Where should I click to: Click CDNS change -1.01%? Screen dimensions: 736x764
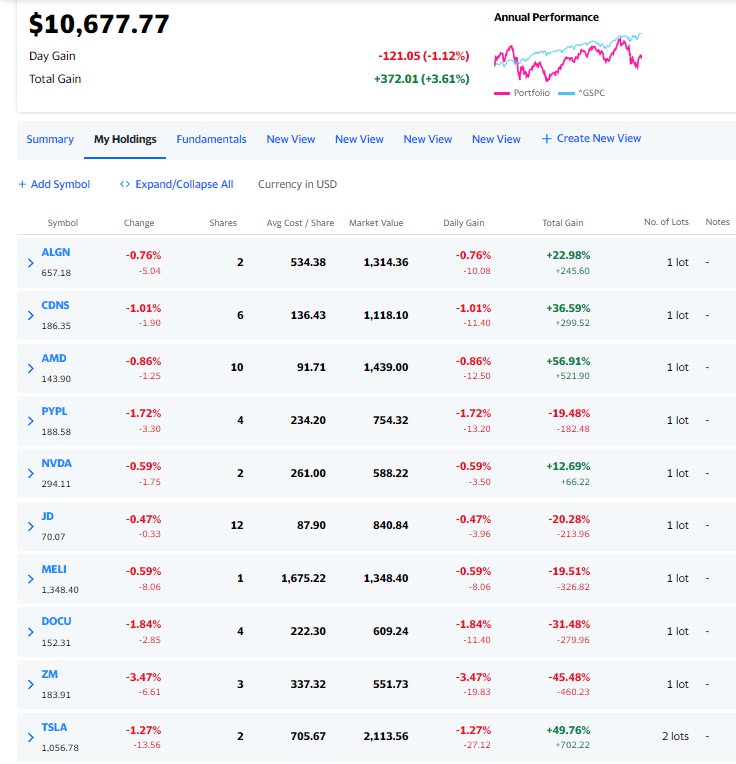tap(143, 308)
